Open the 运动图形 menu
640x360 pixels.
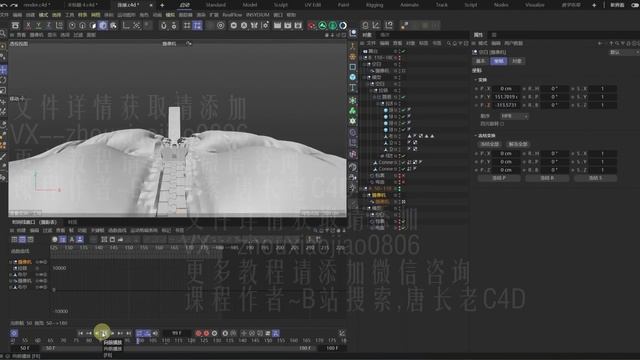click(126, 15)
